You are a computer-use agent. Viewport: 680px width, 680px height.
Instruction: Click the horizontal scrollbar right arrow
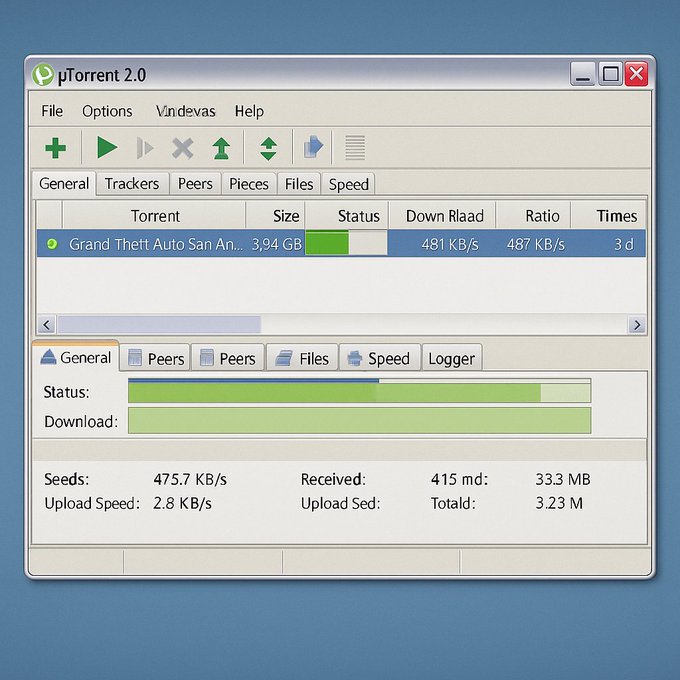point(637,325)
